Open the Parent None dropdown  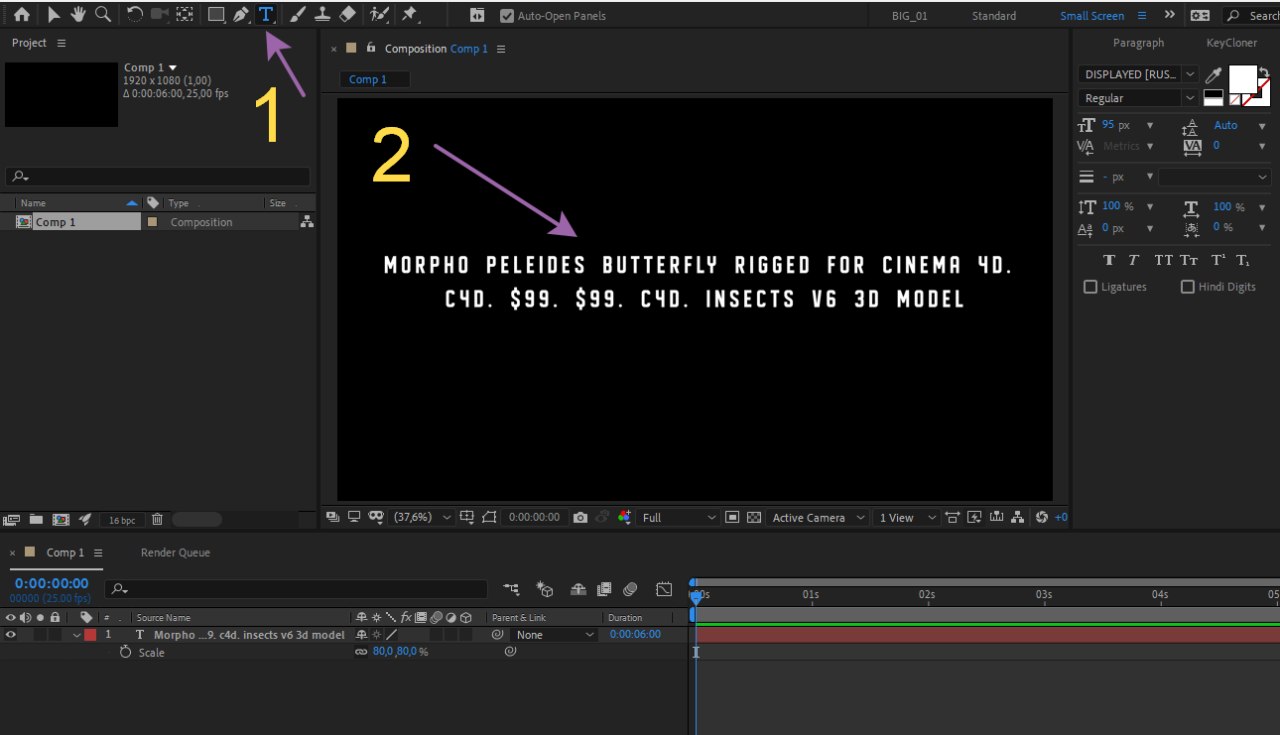coord(553,635)
